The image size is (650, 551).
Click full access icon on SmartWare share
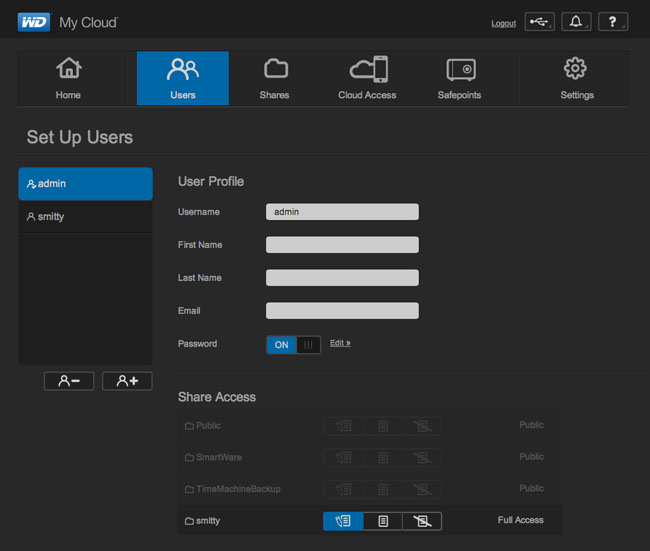pyautogui.click(x=343, y=457)
